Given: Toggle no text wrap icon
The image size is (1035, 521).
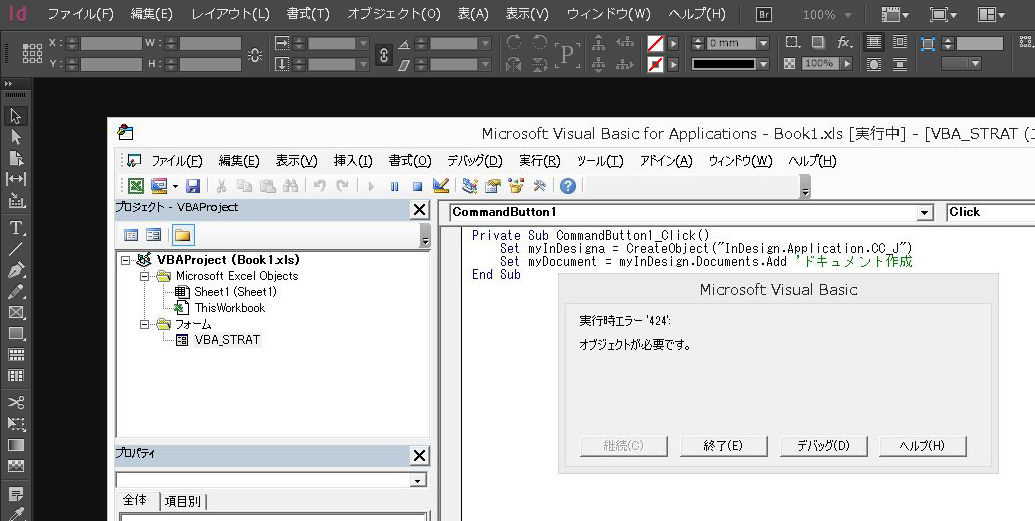Looking at the screenshot, I should pos(874,42).
